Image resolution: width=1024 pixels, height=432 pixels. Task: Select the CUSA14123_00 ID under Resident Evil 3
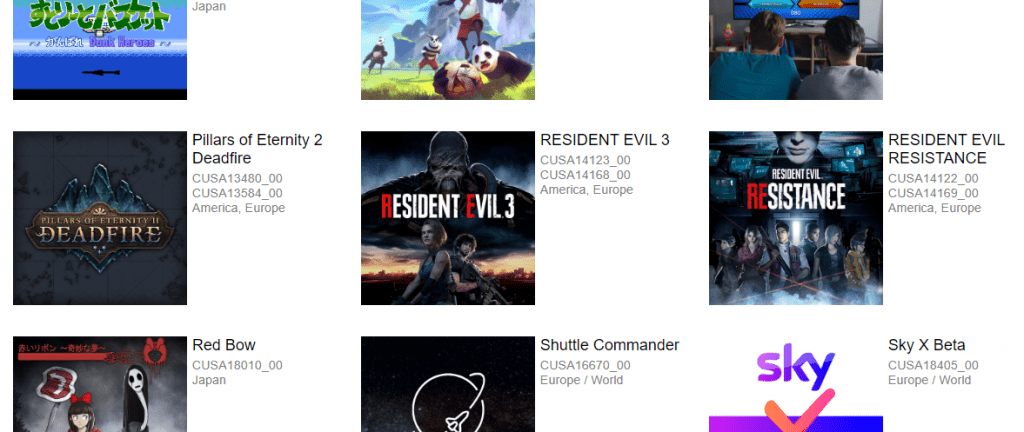585,160
